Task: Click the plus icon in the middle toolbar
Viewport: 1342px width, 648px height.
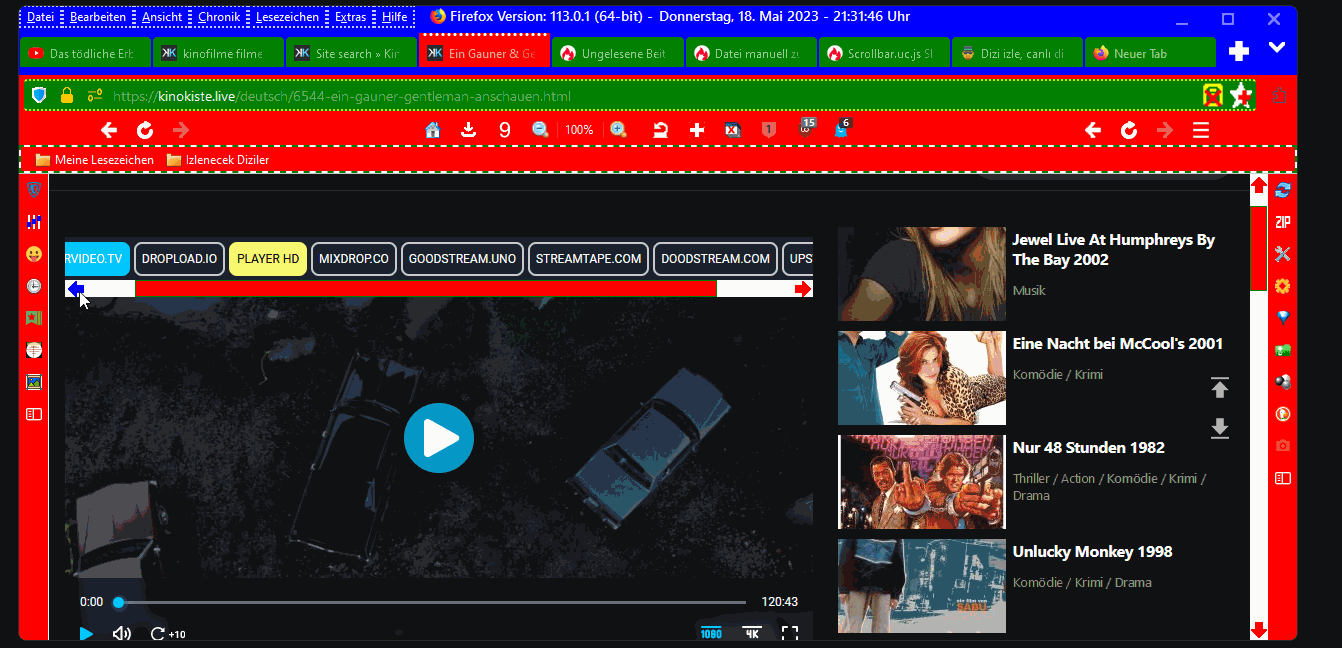Action: point(697,130)
